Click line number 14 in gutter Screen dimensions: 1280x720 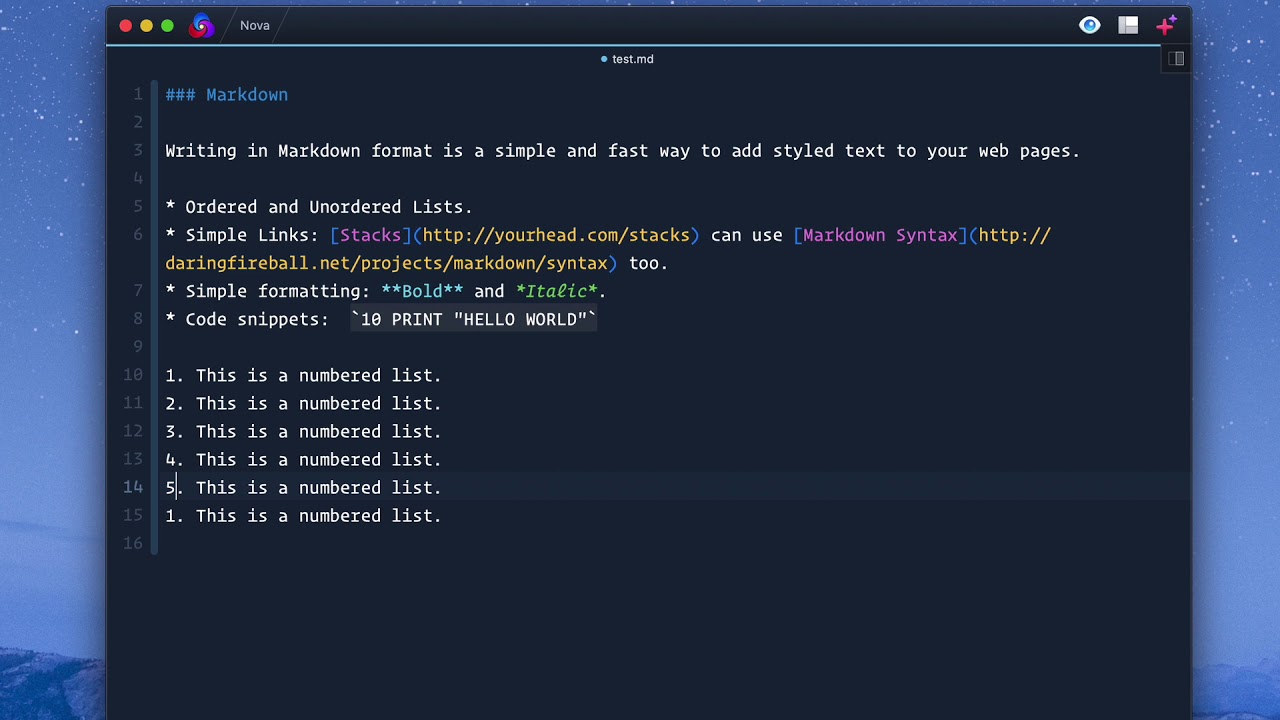coord(133,487)
